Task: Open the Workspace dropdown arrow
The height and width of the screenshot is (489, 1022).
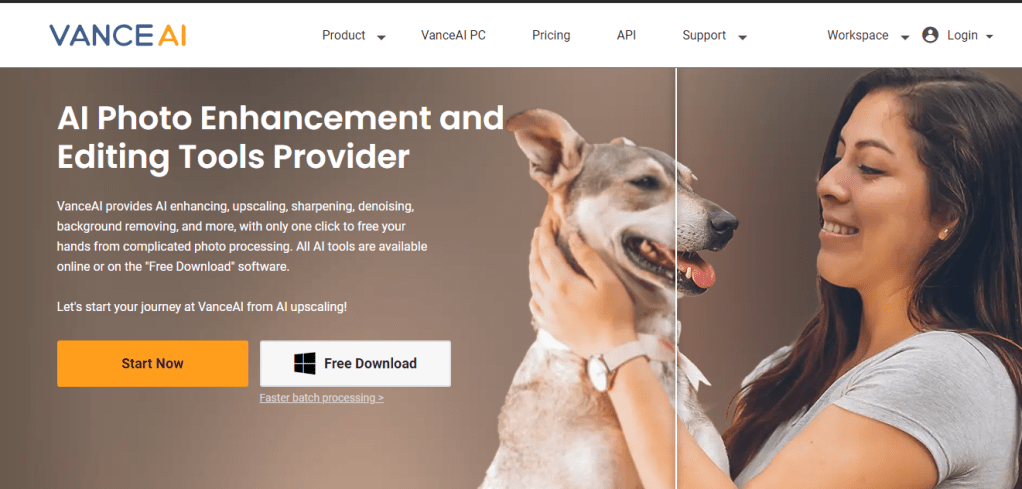Action: pos(905,37)
